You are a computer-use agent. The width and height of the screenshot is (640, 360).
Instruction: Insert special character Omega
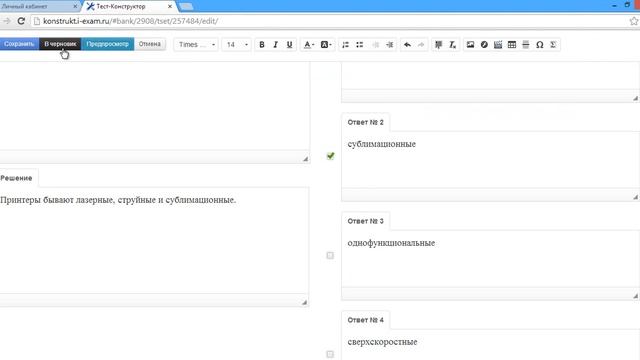(x=540, y=44)
